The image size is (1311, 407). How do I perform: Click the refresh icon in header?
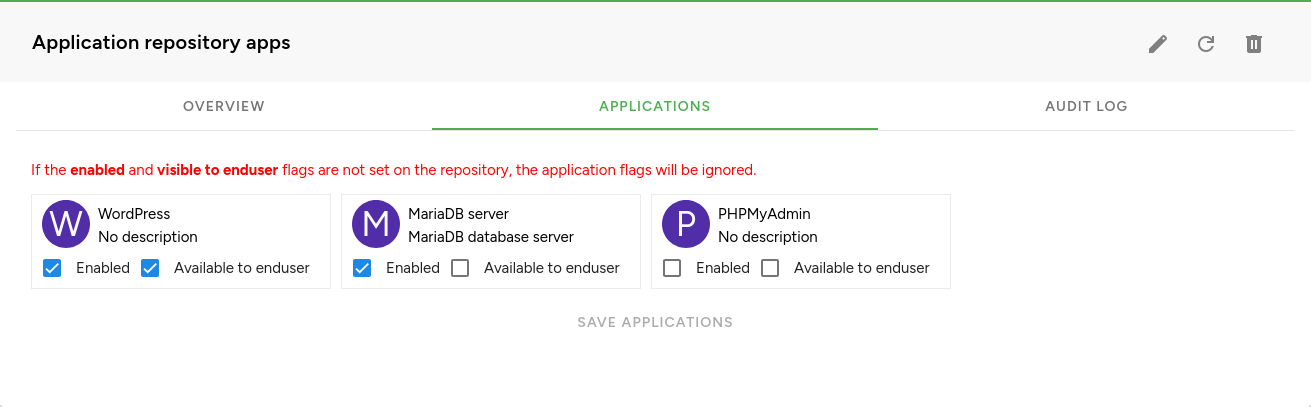point(1206,44)
